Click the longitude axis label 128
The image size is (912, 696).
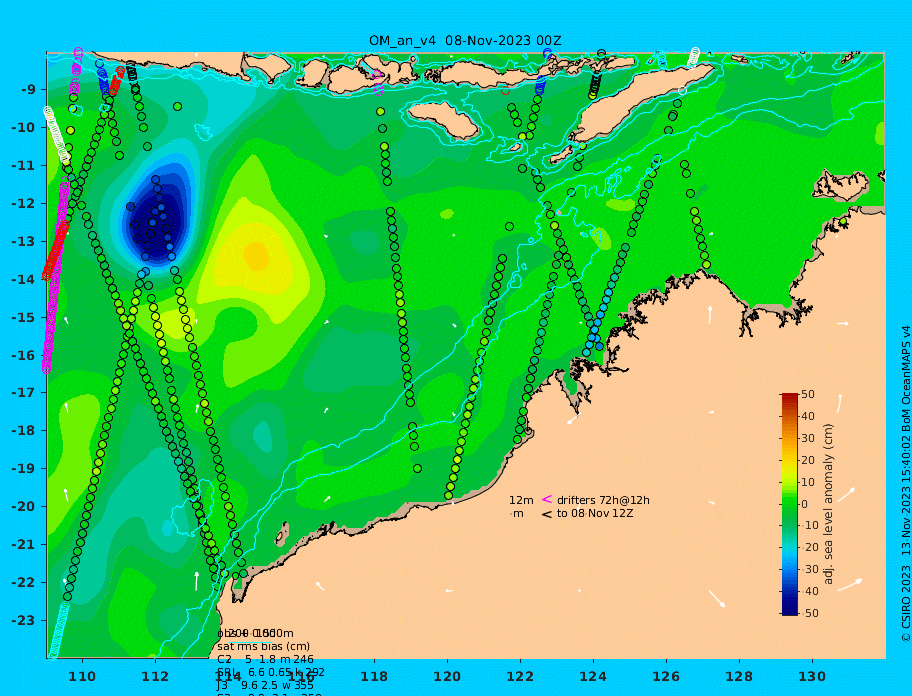pyautogui.click(x=739, y=677)
